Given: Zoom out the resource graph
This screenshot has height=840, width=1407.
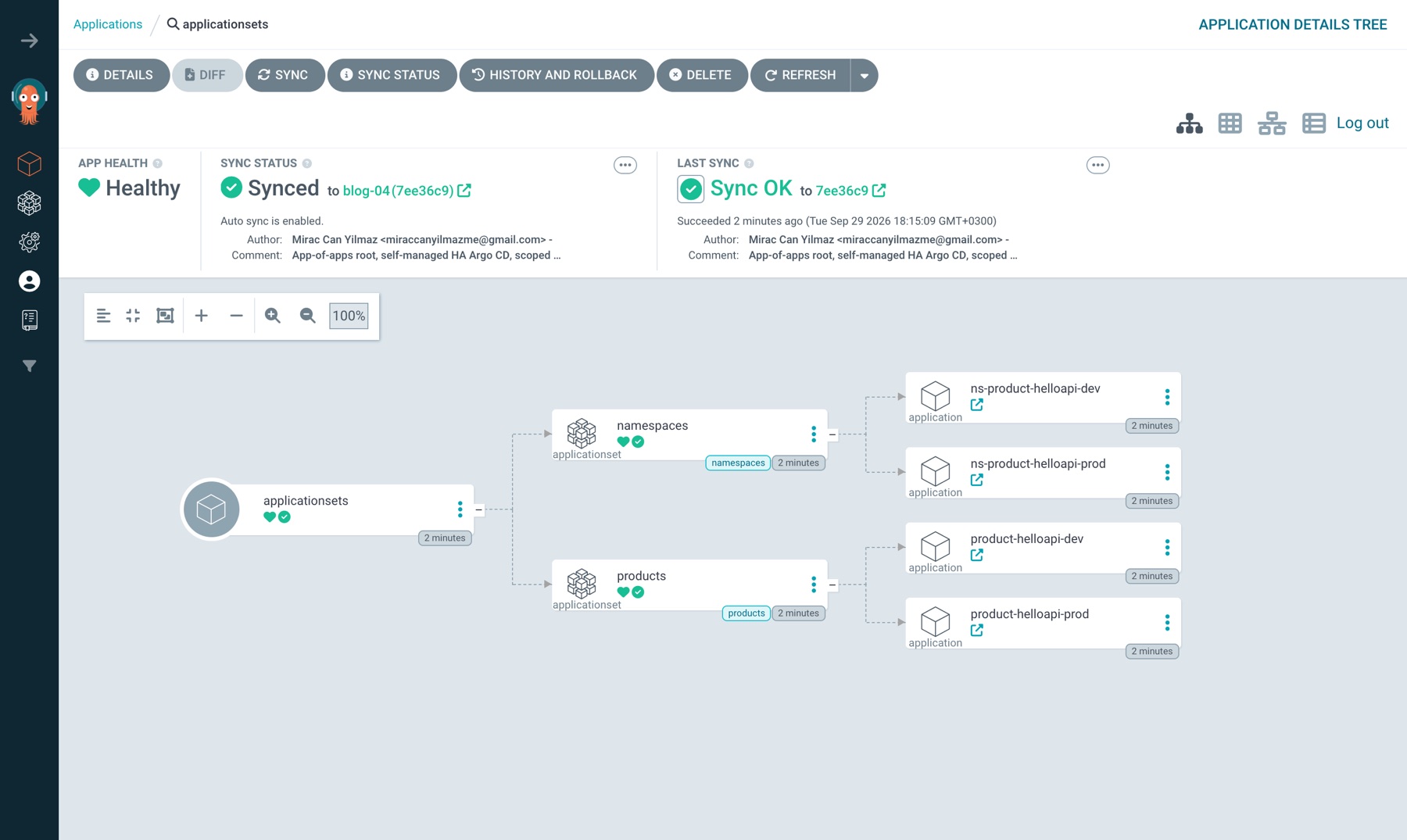Looking at the screenshot, I should tap(308, 316).
